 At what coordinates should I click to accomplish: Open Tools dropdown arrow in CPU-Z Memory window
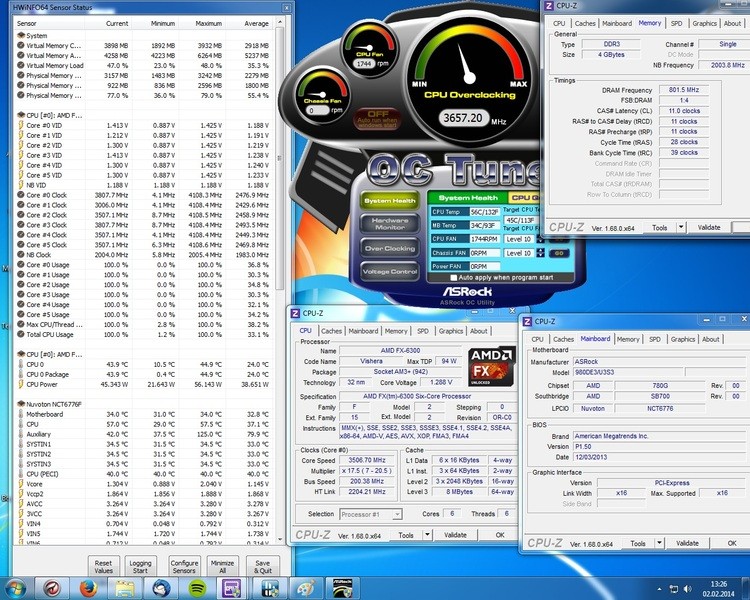(x=681, y=228)
